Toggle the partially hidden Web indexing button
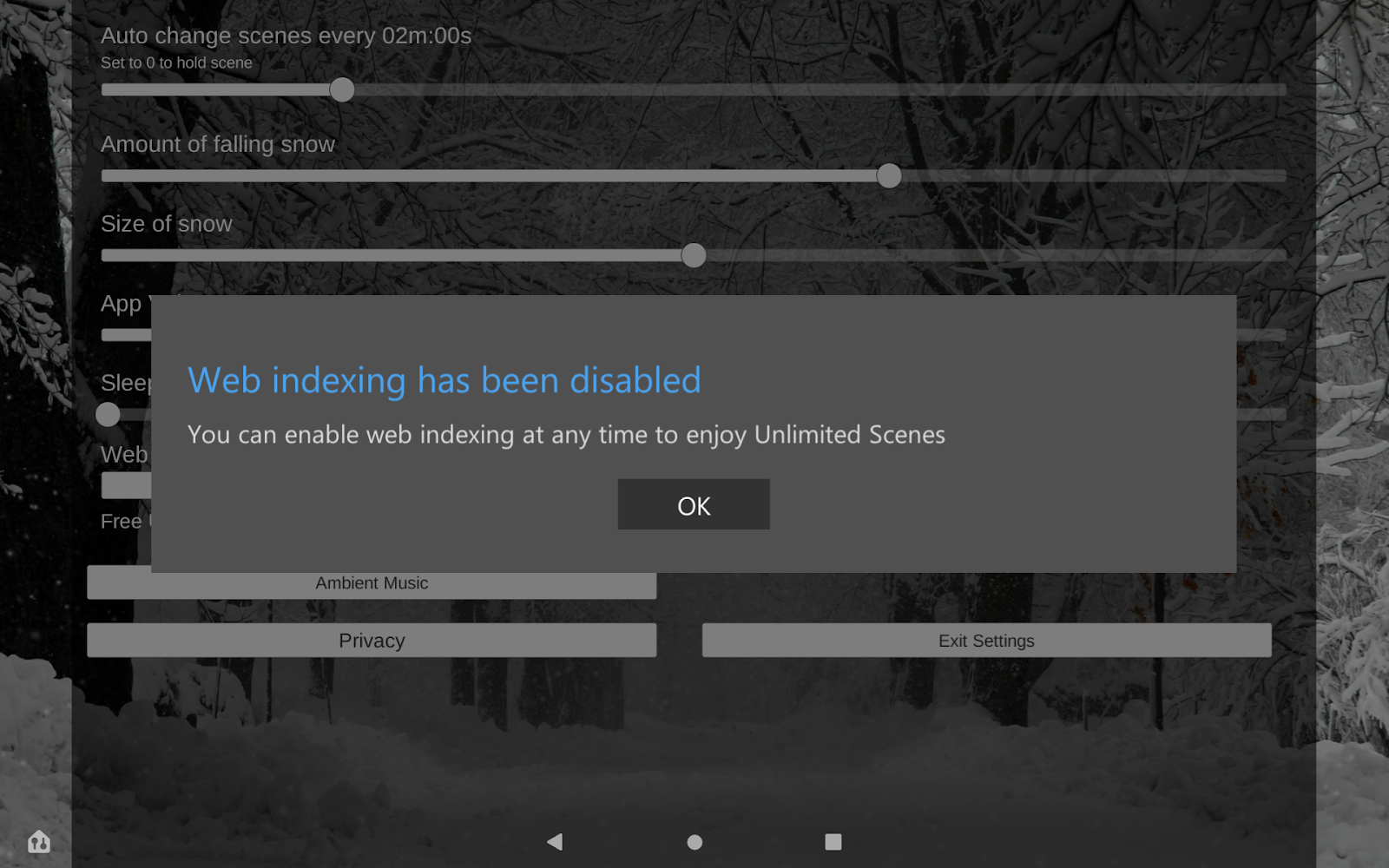 click(x=126, y=485)
